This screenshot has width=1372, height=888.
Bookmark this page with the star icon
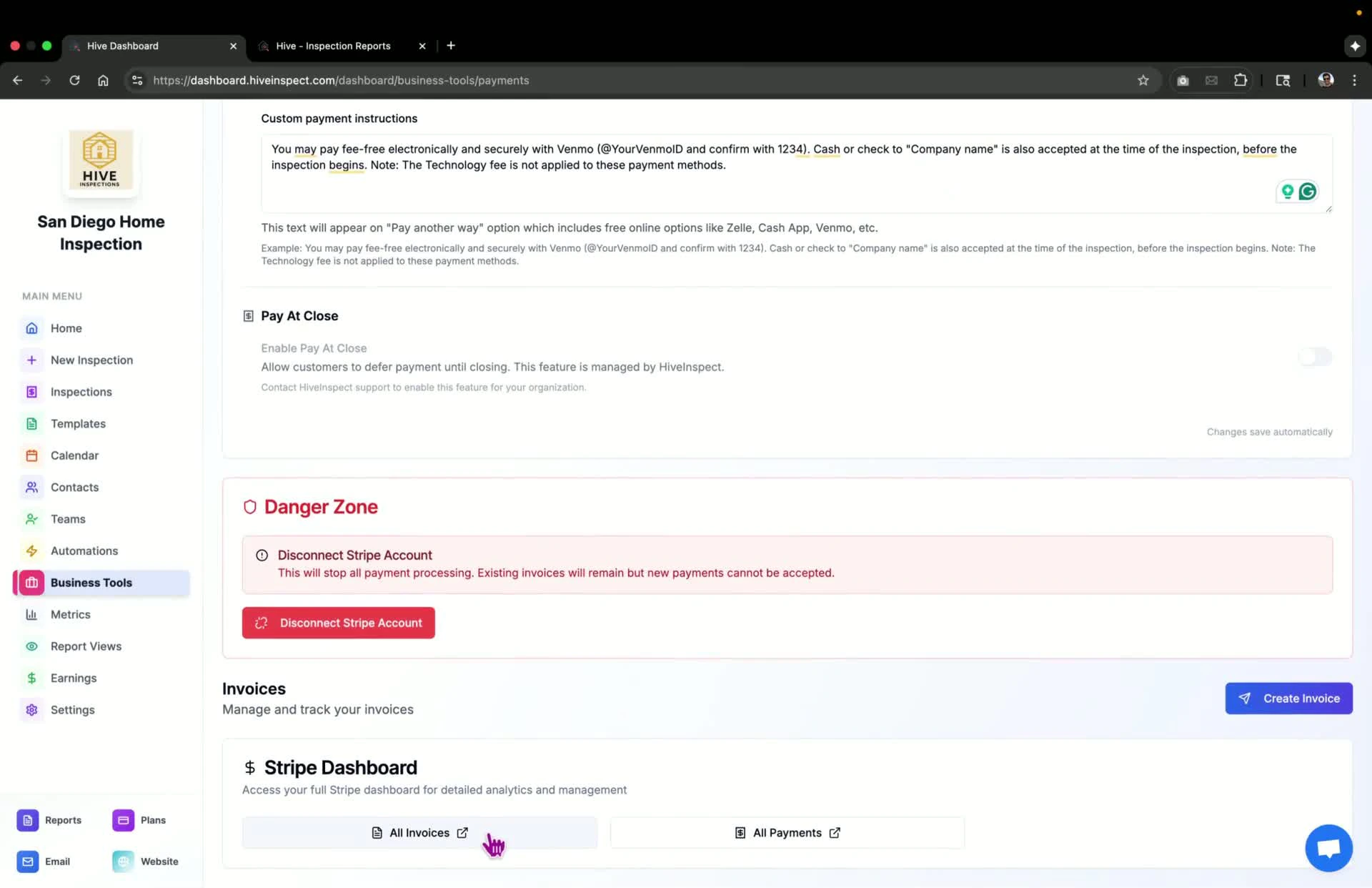point(1143,80)
